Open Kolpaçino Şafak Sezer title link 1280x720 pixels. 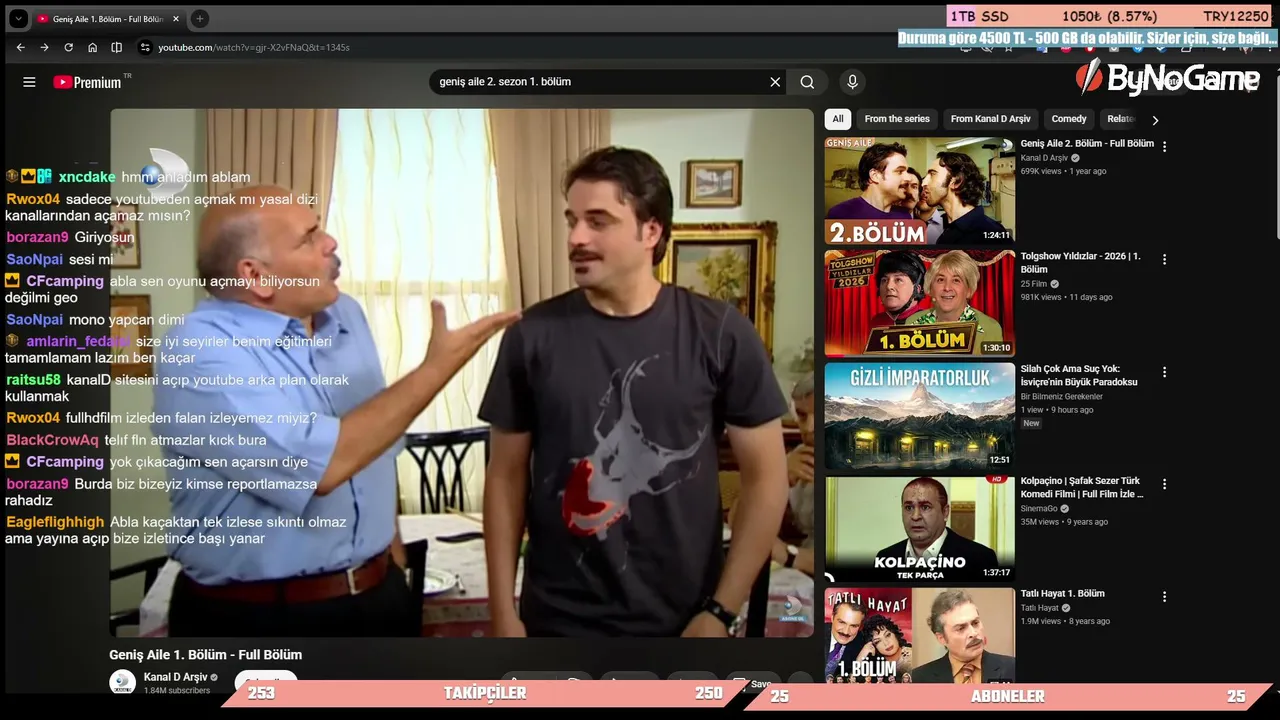click(x=1082, y=488)
